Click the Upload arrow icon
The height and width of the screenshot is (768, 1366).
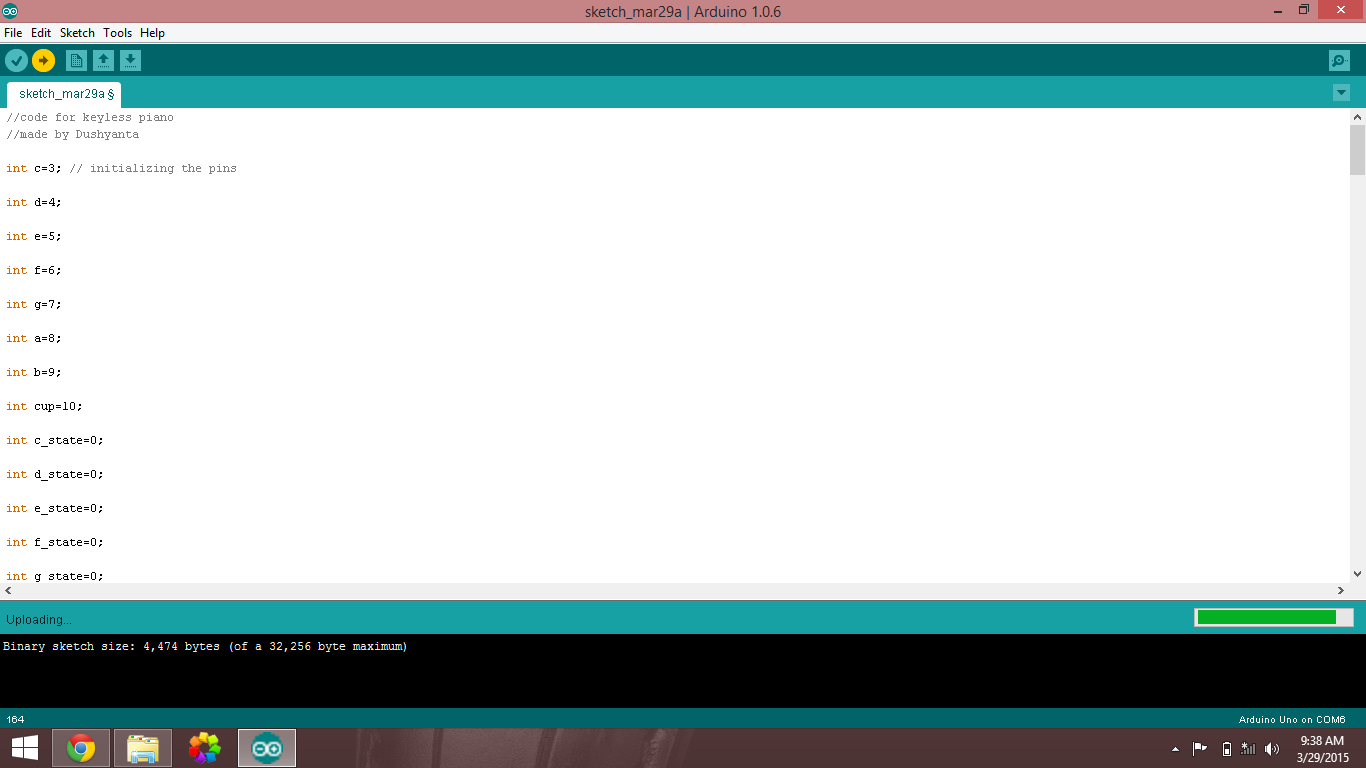point(43,61)
